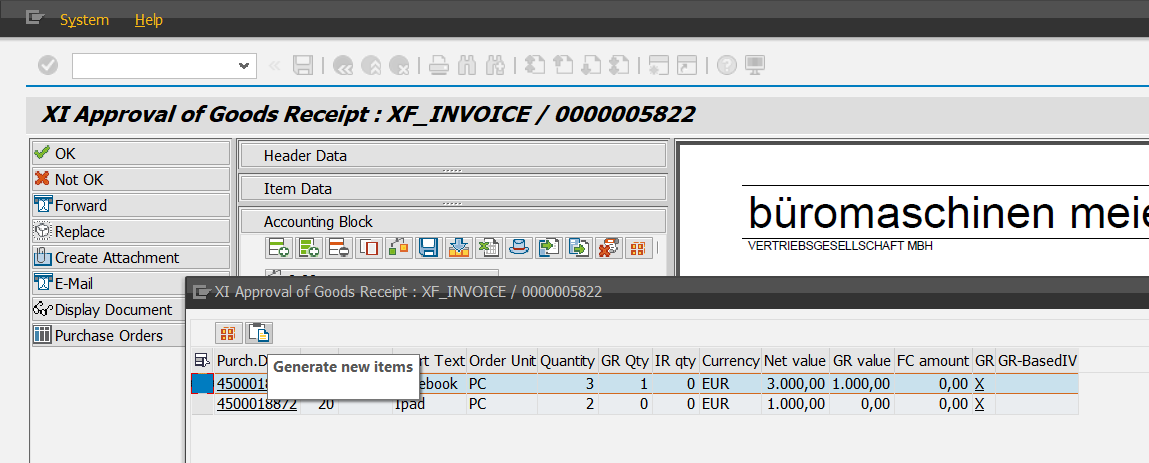Select the row of purchase order 4500018872

pyautogui.click(x=201, y=404)
